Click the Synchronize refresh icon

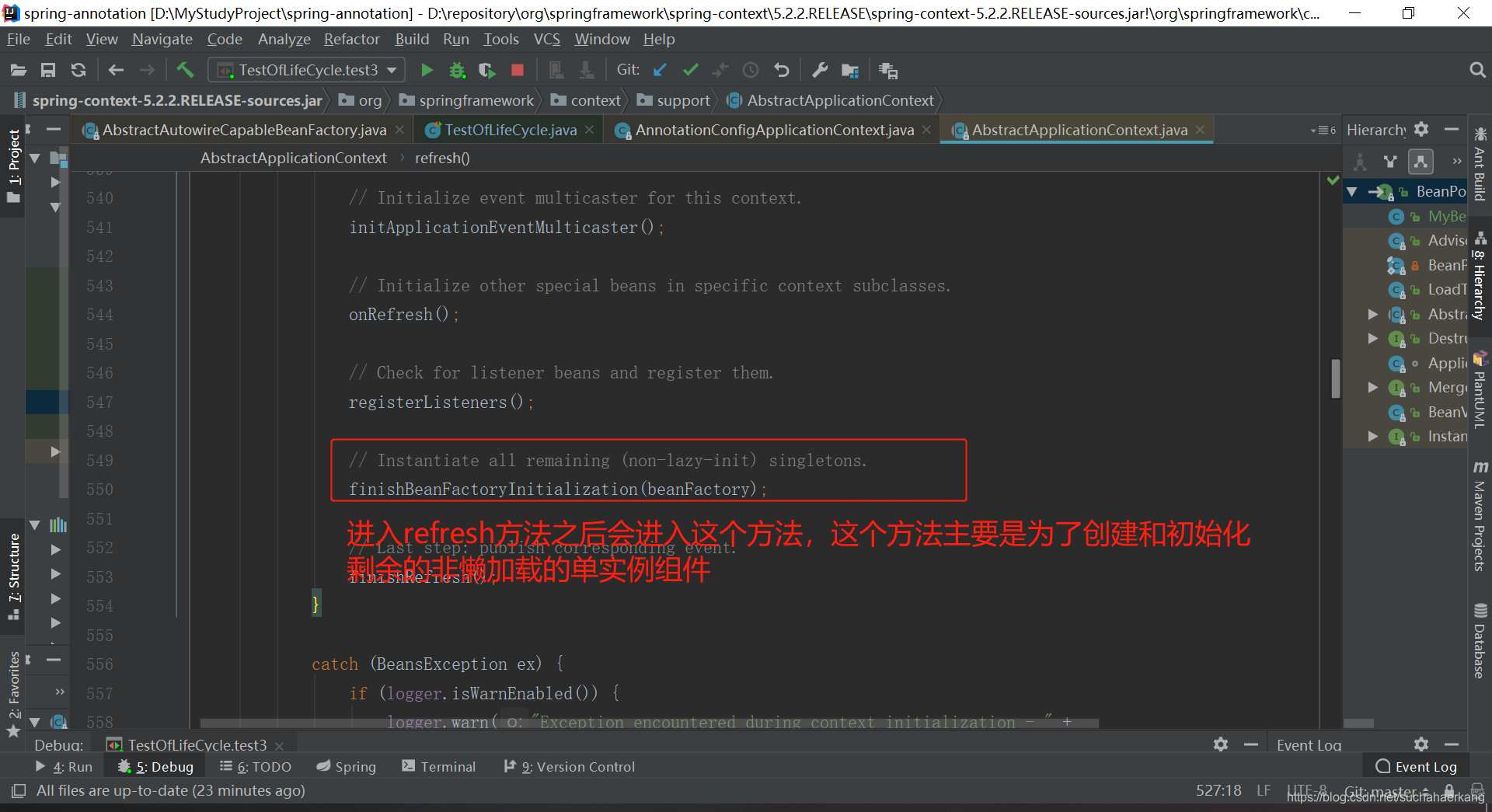[78, 71]
